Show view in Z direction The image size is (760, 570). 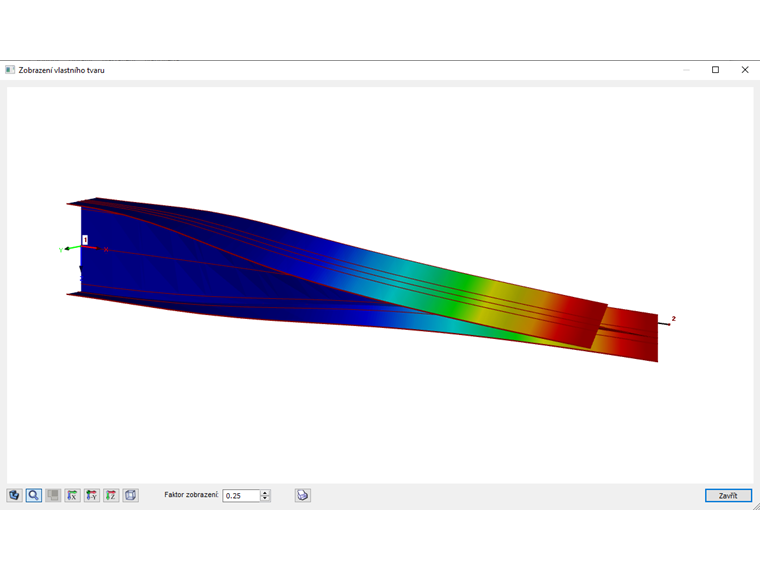coord(111,495)
